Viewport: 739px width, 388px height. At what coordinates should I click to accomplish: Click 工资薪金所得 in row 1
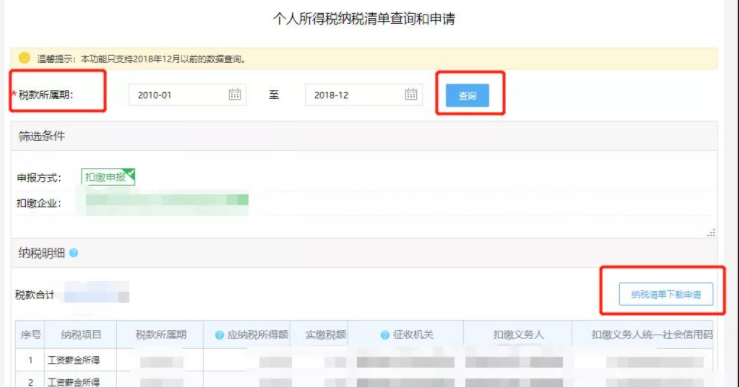point(74,360)
